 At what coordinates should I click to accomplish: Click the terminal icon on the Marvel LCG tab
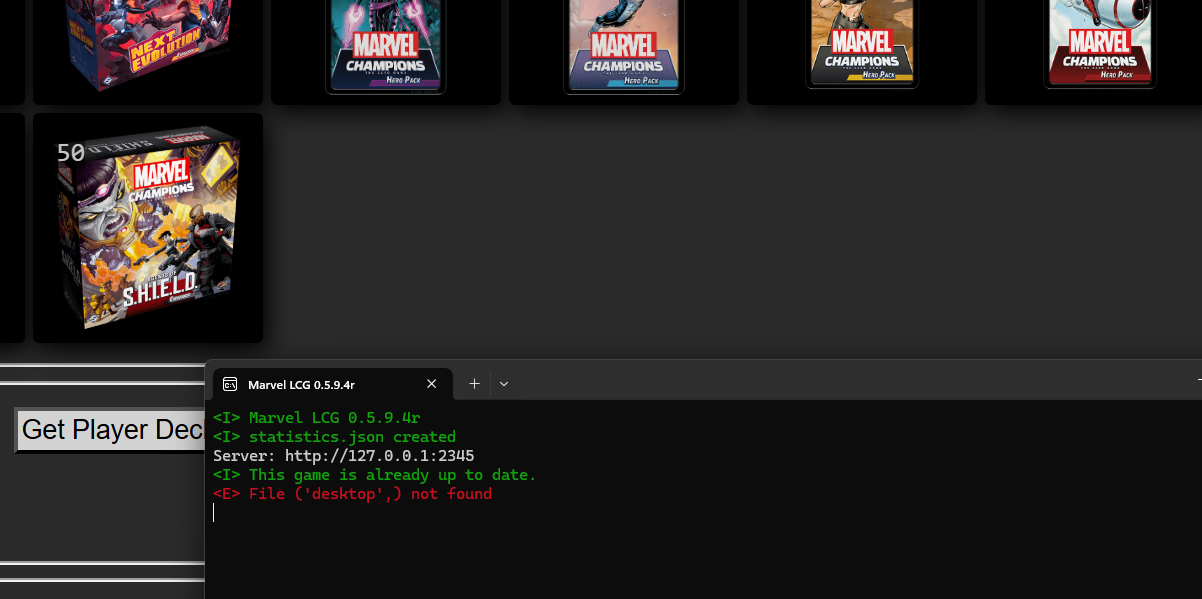230,384
